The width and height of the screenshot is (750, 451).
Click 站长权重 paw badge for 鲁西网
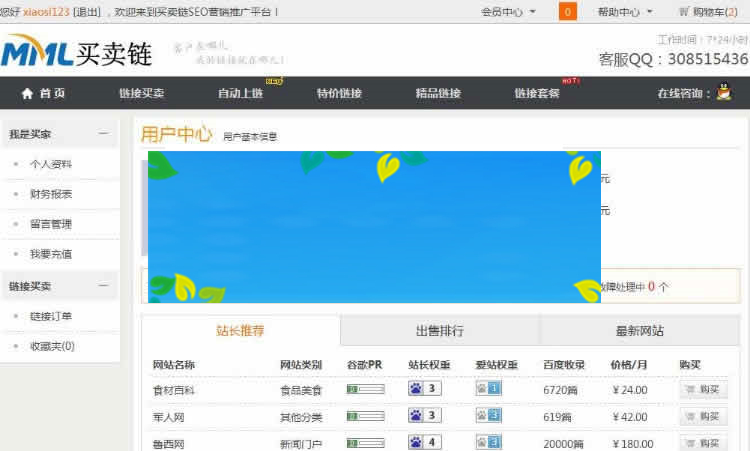(x=424, y=442)
